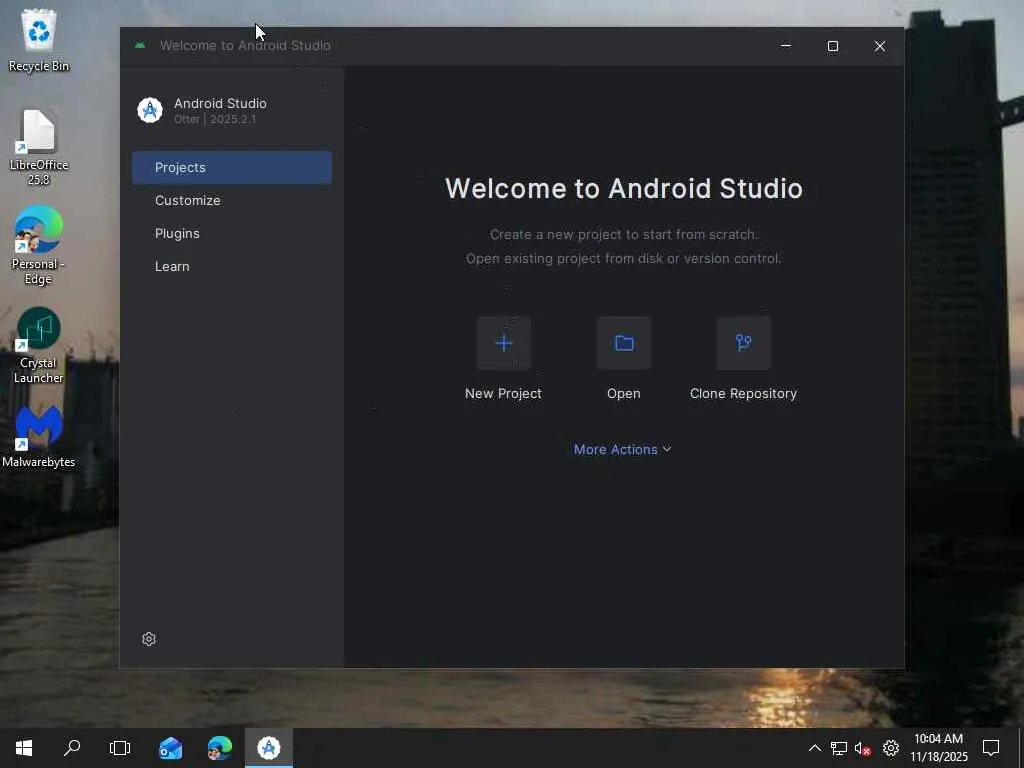Open Edge from the taskbar
Image resolution: width=1024 pixels, height=768 pixels.
(219, 748)
